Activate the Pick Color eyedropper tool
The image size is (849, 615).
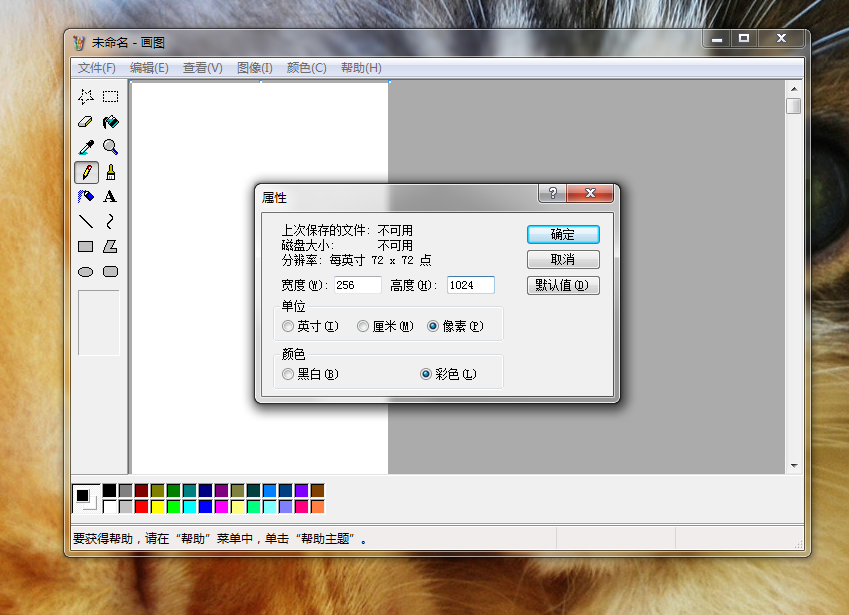click(x=86, y=147)
